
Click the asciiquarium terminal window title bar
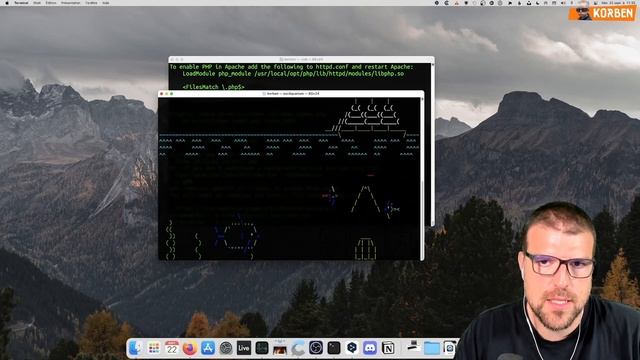click(291, 93)
